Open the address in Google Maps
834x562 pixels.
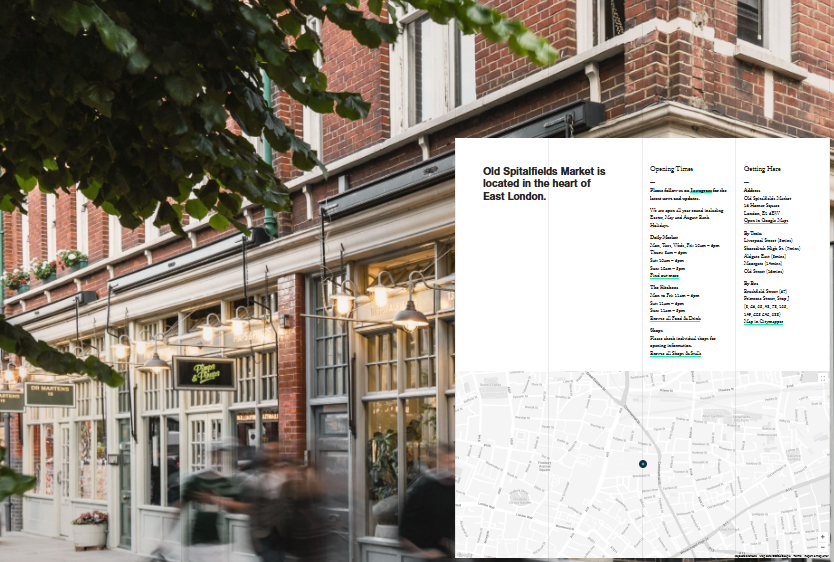766,220
